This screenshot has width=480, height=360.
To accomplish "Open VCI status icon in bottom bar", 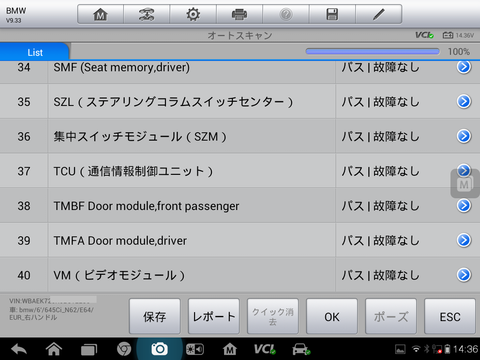I will [265, 349].
